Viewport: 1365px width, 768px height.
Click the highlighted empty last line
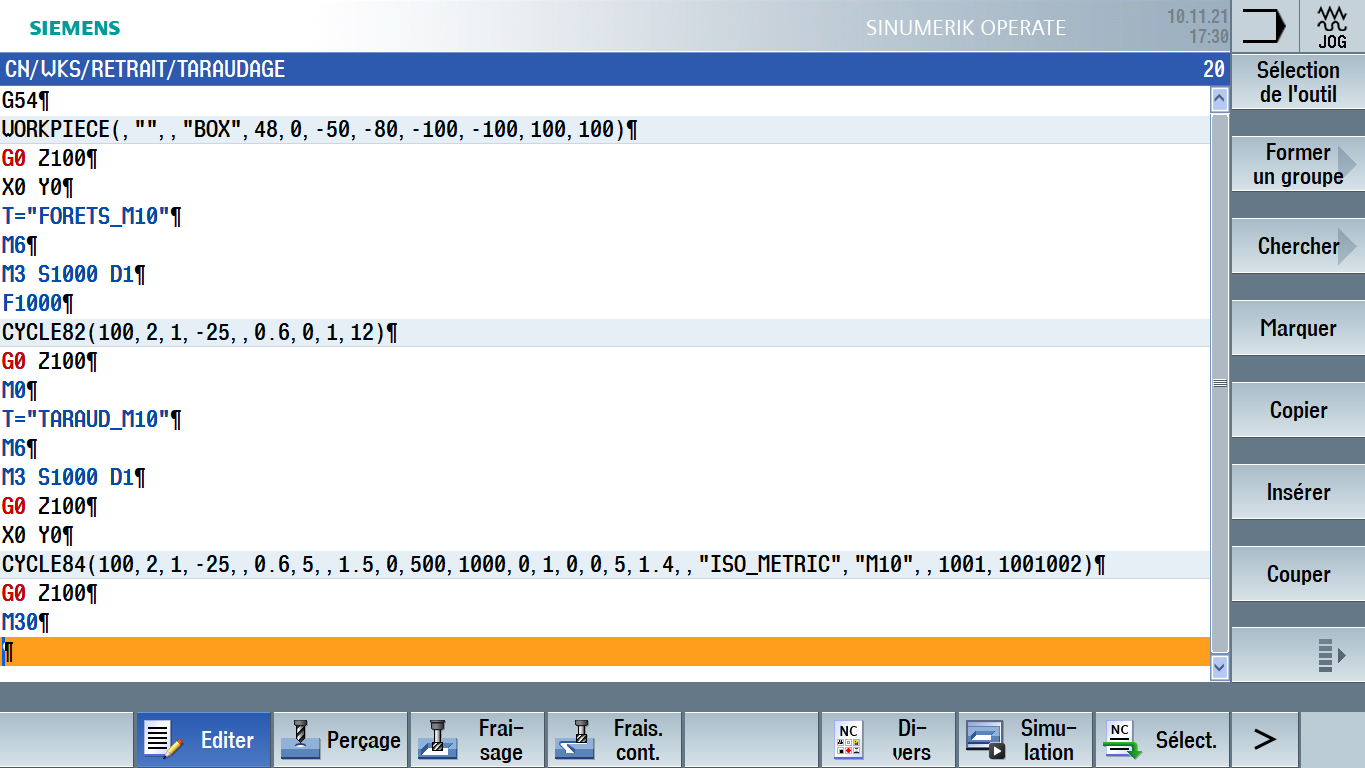click(604, 652)
